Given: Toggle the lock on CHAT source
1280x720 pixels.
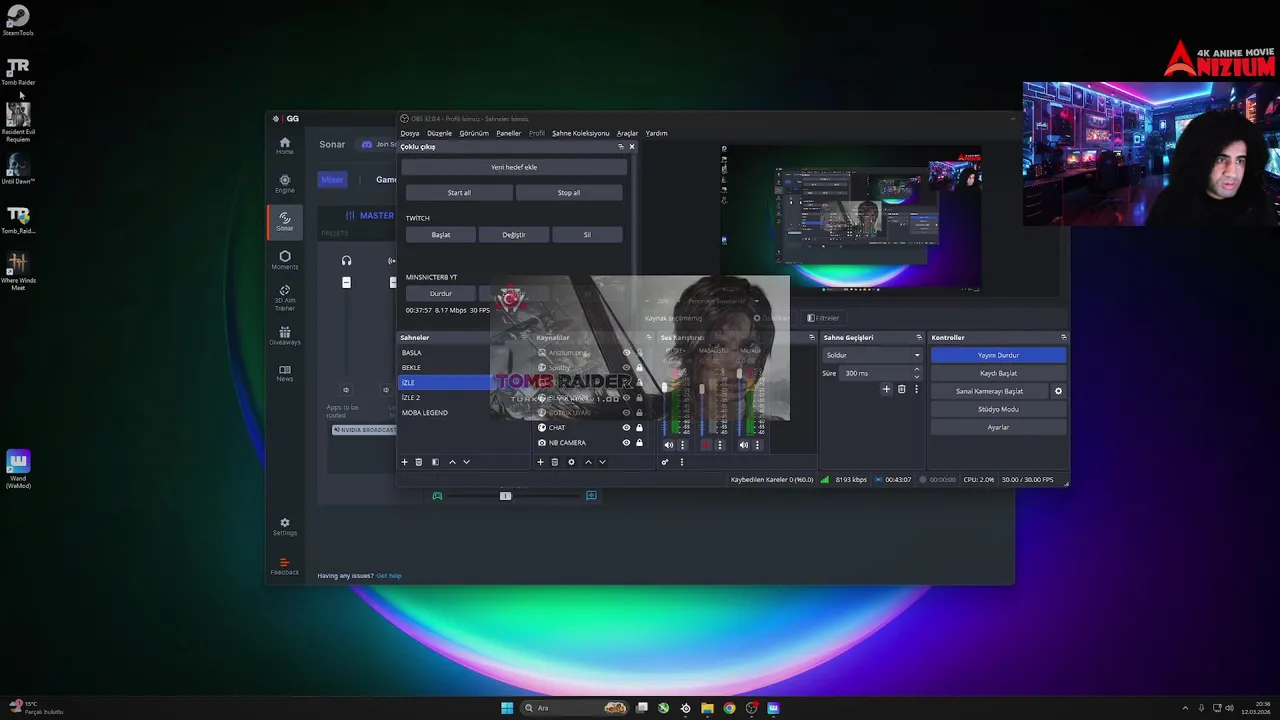Looking at the screenshot, I should click(x=640, y=428).
